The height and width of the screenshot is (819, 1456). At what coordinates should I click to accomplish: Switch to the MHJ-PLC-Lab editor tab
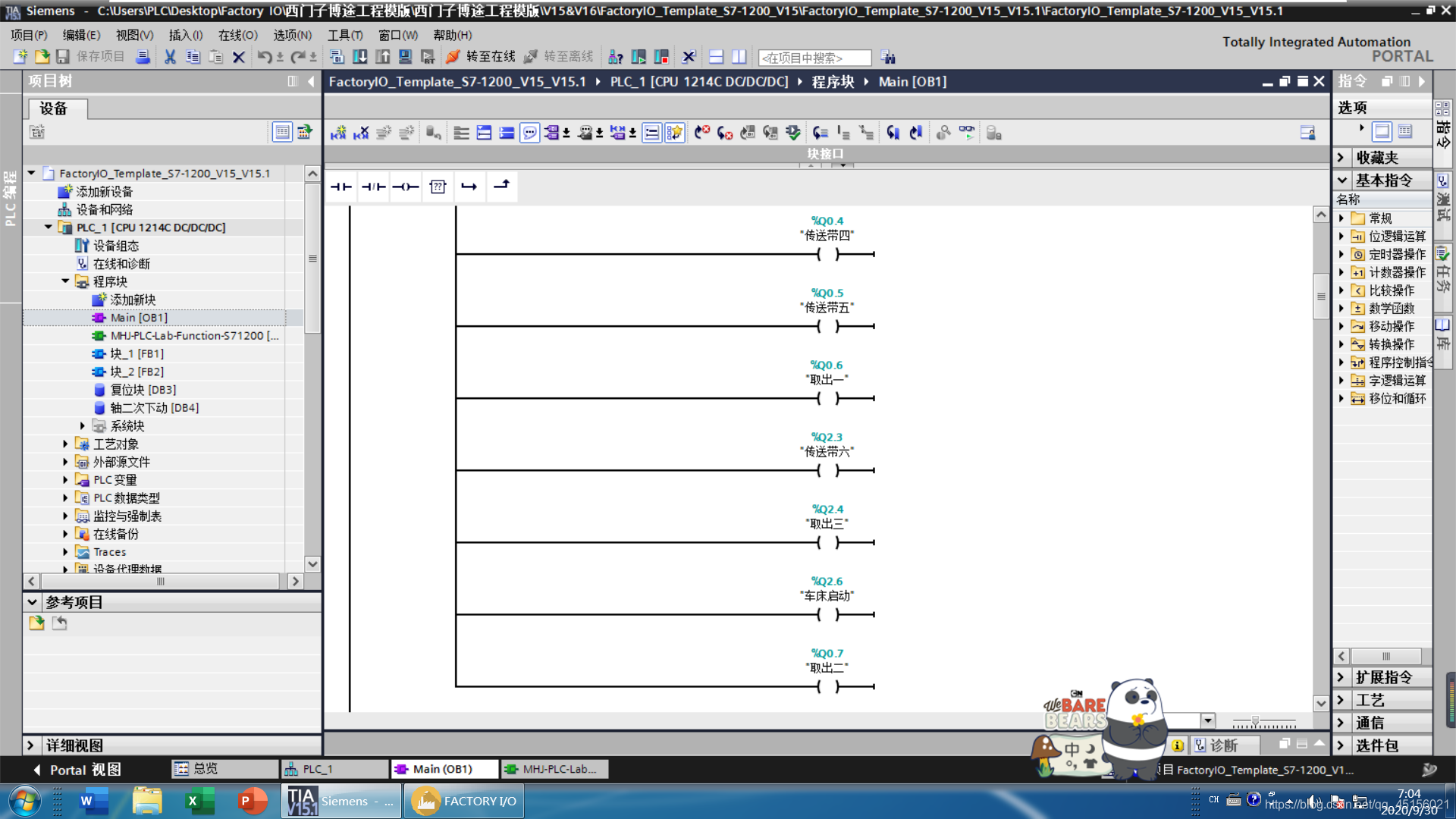[556, 769]
